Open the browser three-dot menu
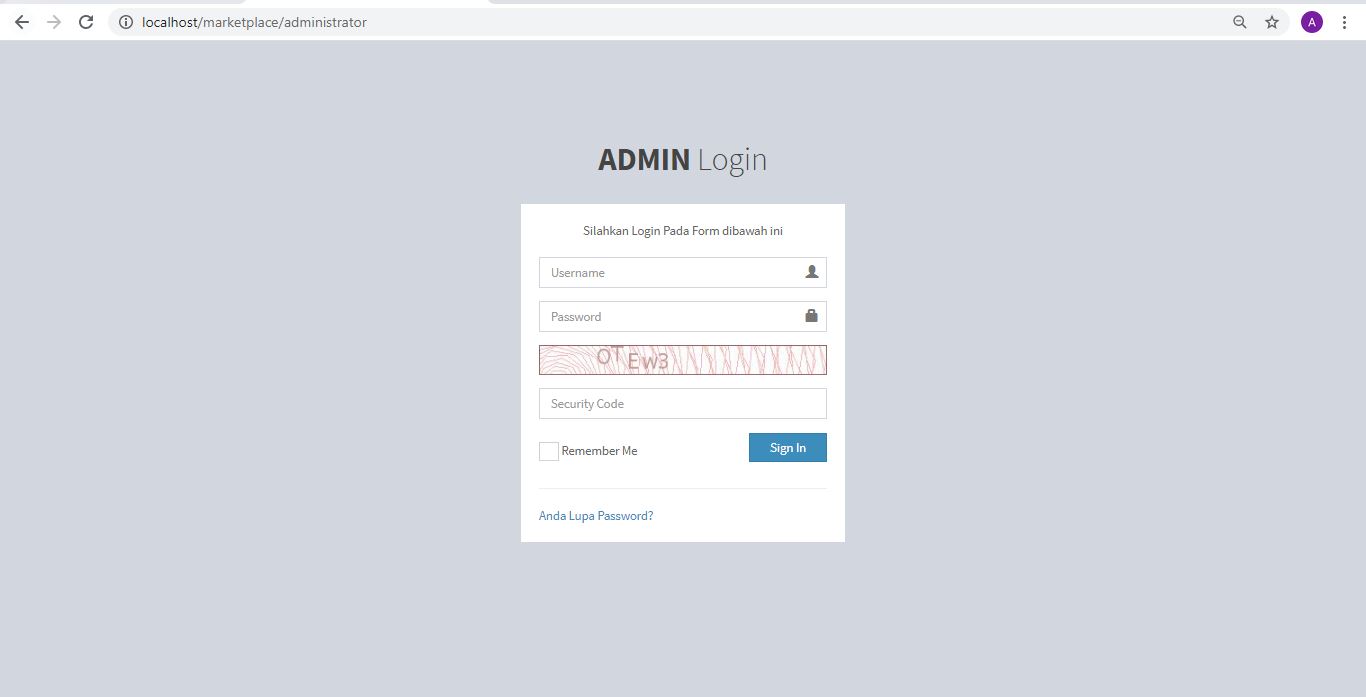This screenshot has height=697, width=1366. tap(1344, 21)
